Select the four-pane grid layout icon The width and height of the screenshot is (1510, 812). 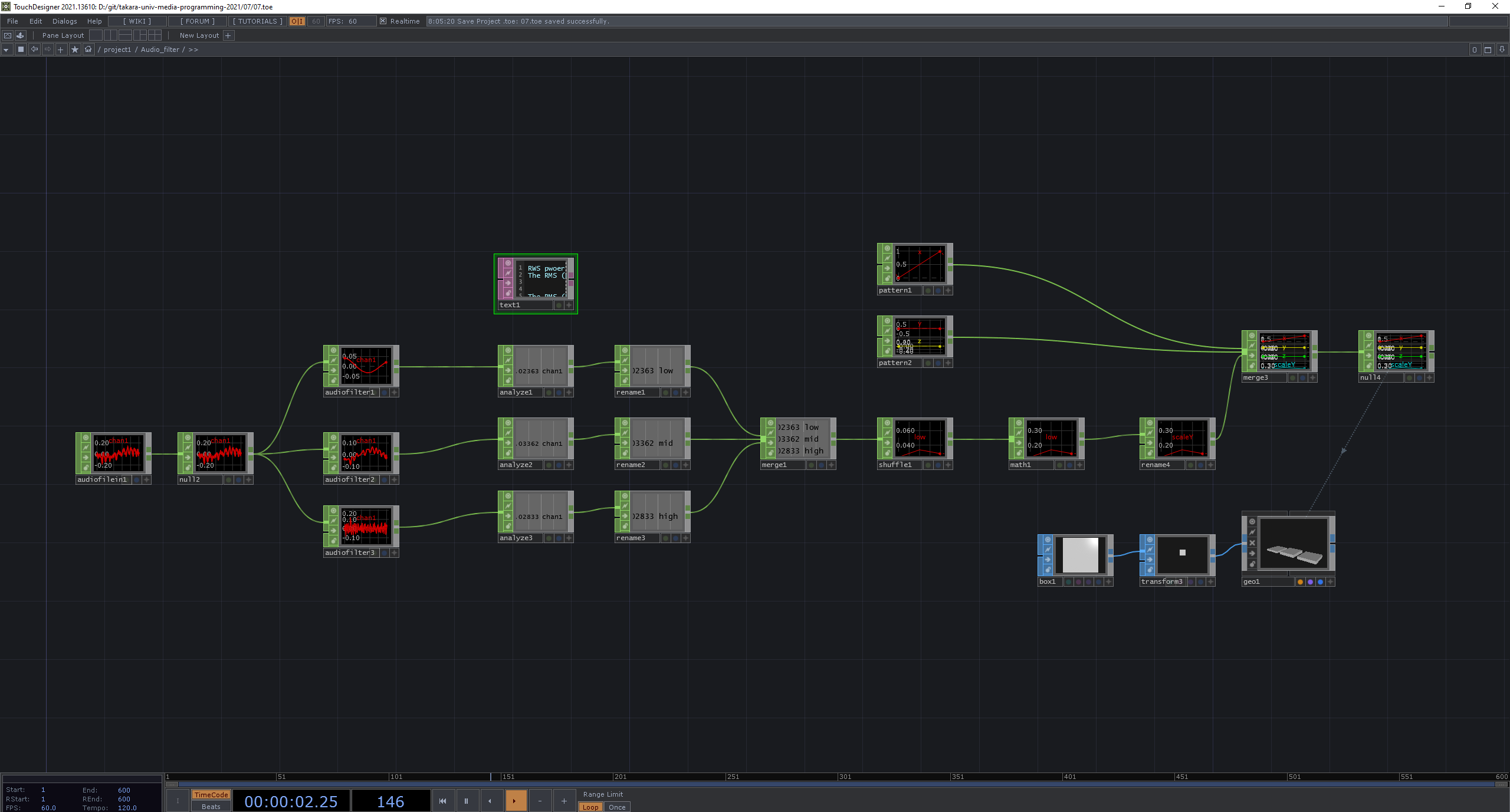tap(155, 35)
